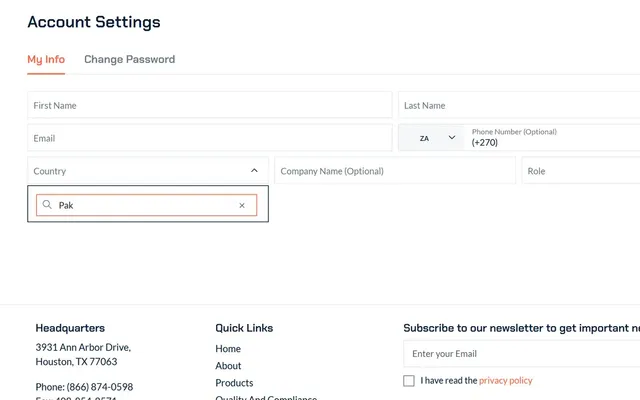Viewport: 640px width, 400px height.
Task: Focus the First Name field
Action: (x=209, y=105)
